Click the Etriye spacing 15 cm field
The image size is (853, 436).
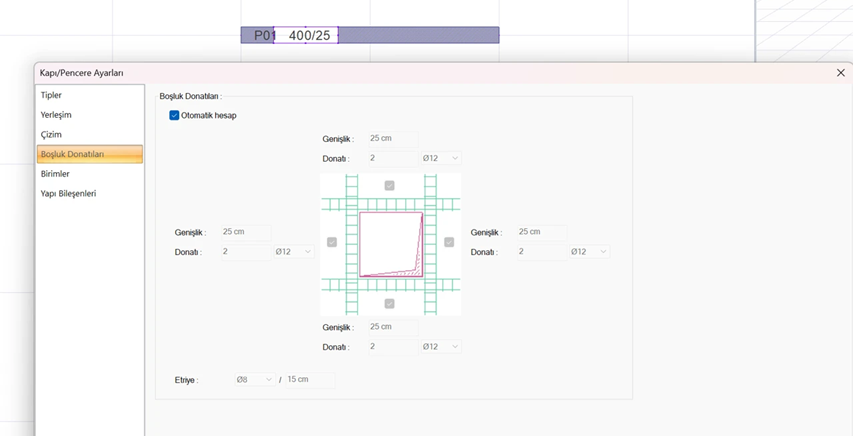point(309,380)
